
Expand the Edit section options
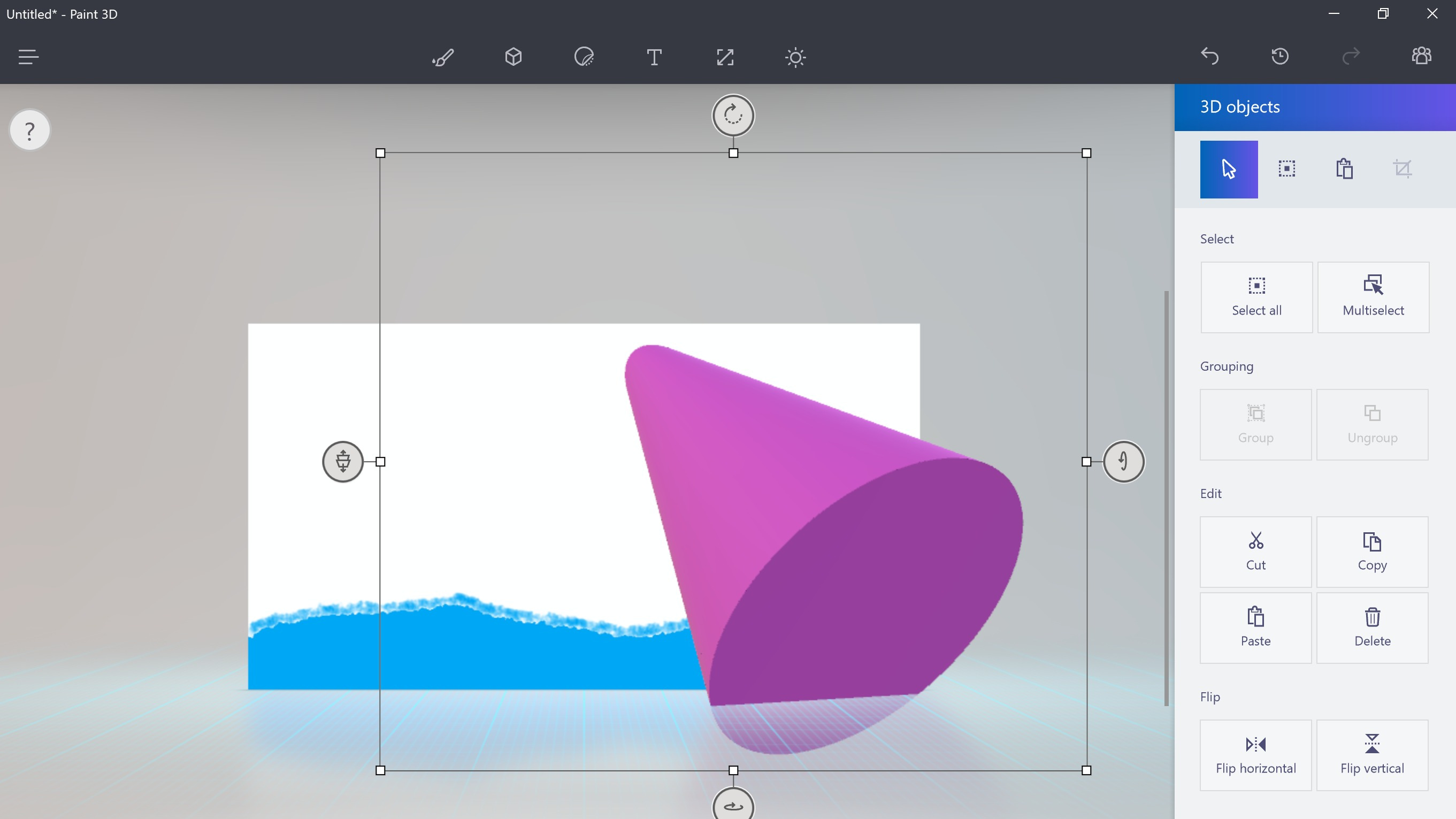tap(1211, 493)
